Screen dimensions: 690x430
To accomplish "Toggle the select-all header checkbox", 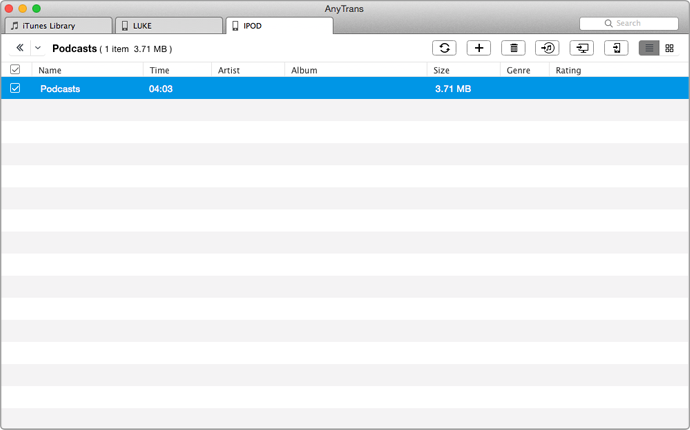I will coord(15,70).
